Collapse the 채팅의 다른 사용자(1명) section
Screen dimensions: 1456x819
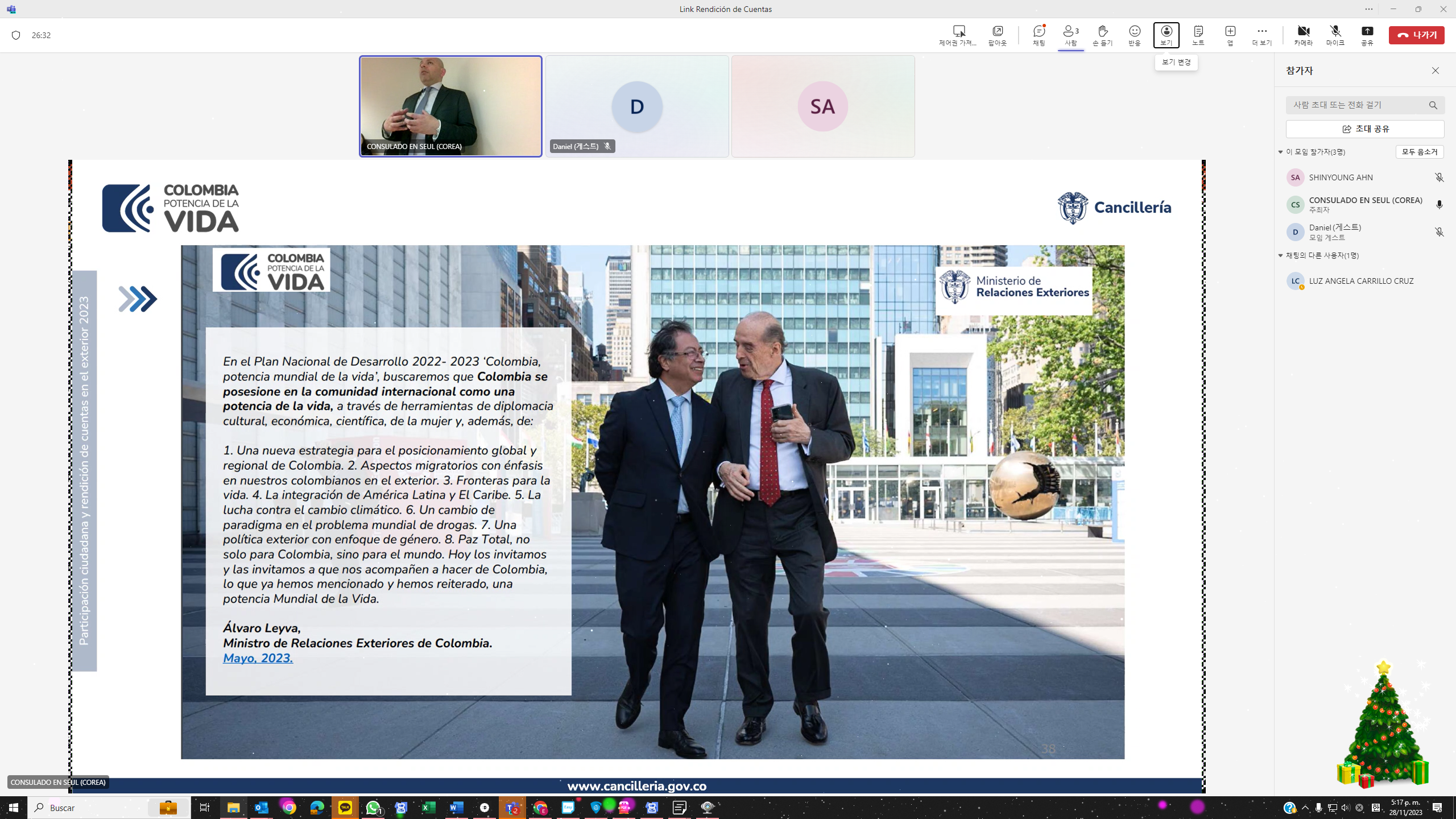(1281, 255)
